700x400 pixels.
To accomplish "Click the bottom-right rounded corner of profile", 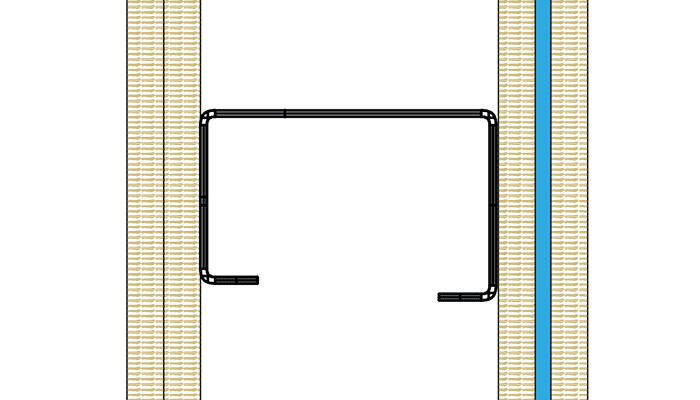I will coord(489,293).
